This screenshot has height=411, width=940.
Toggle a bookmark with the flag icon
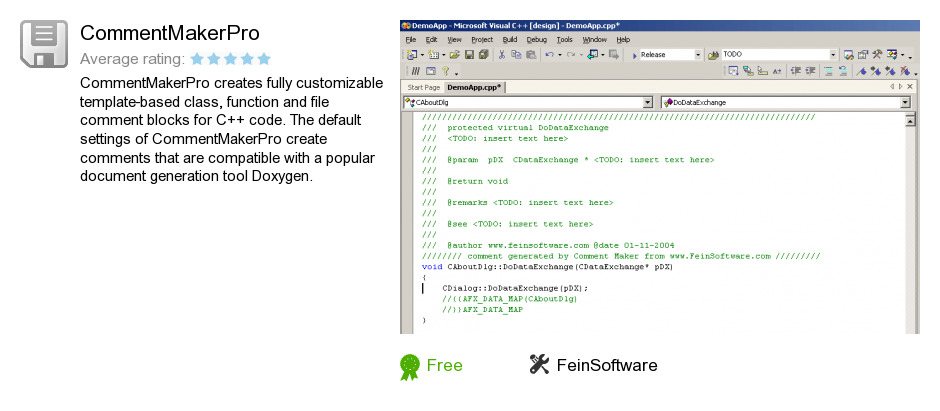(x=861, y=71)
